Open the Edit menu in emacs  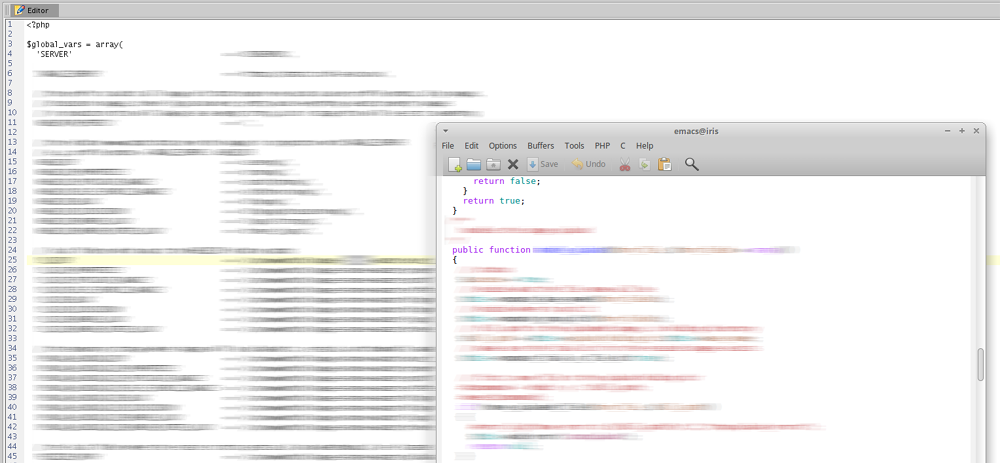[471, 145]
